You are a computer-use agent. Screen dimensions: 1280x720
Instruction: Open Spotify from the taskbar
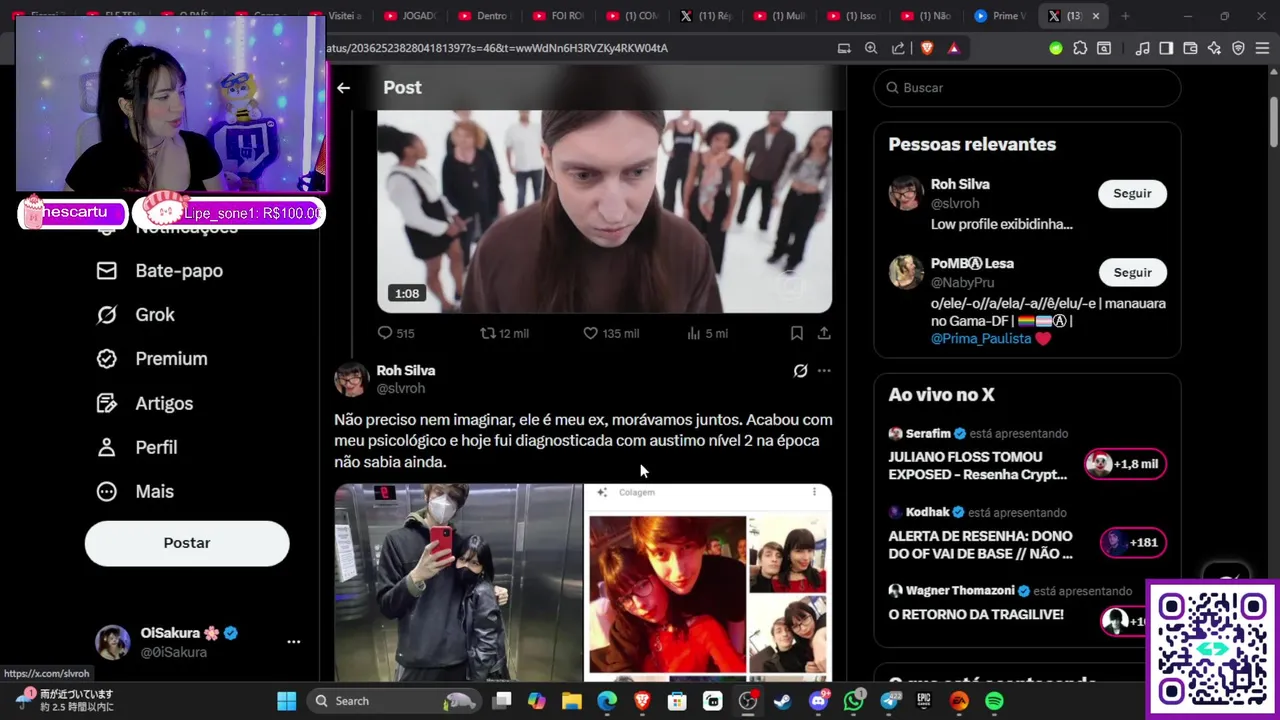point(994,701)
